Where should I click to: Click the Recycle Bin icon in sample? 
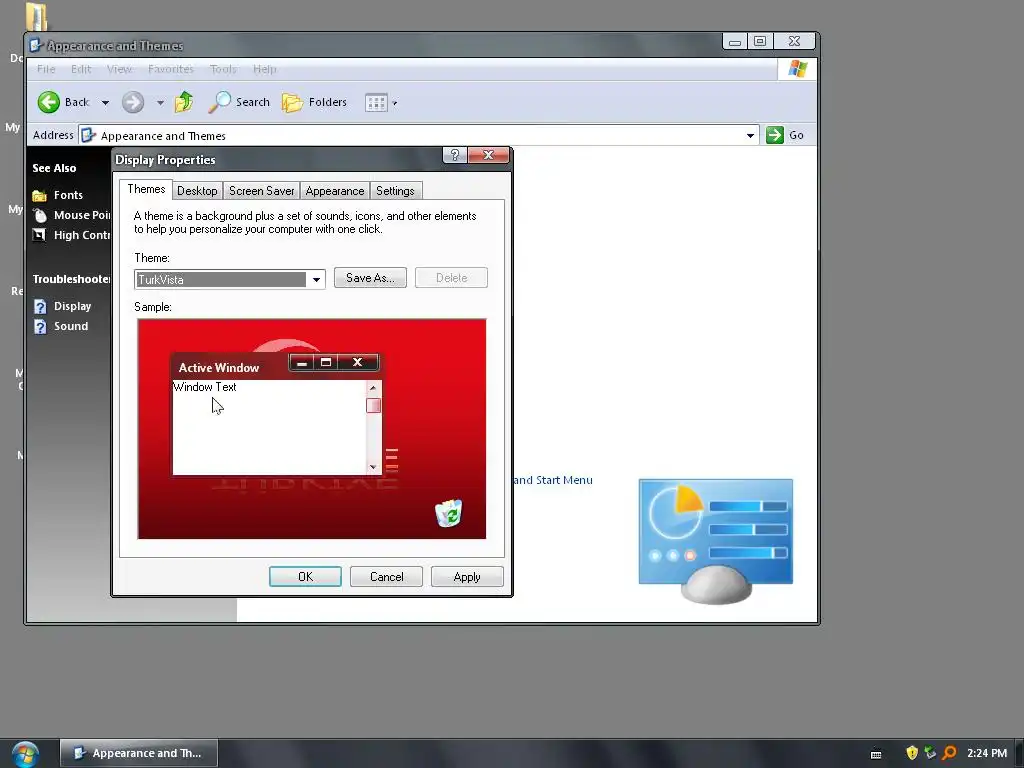(449, 513)
